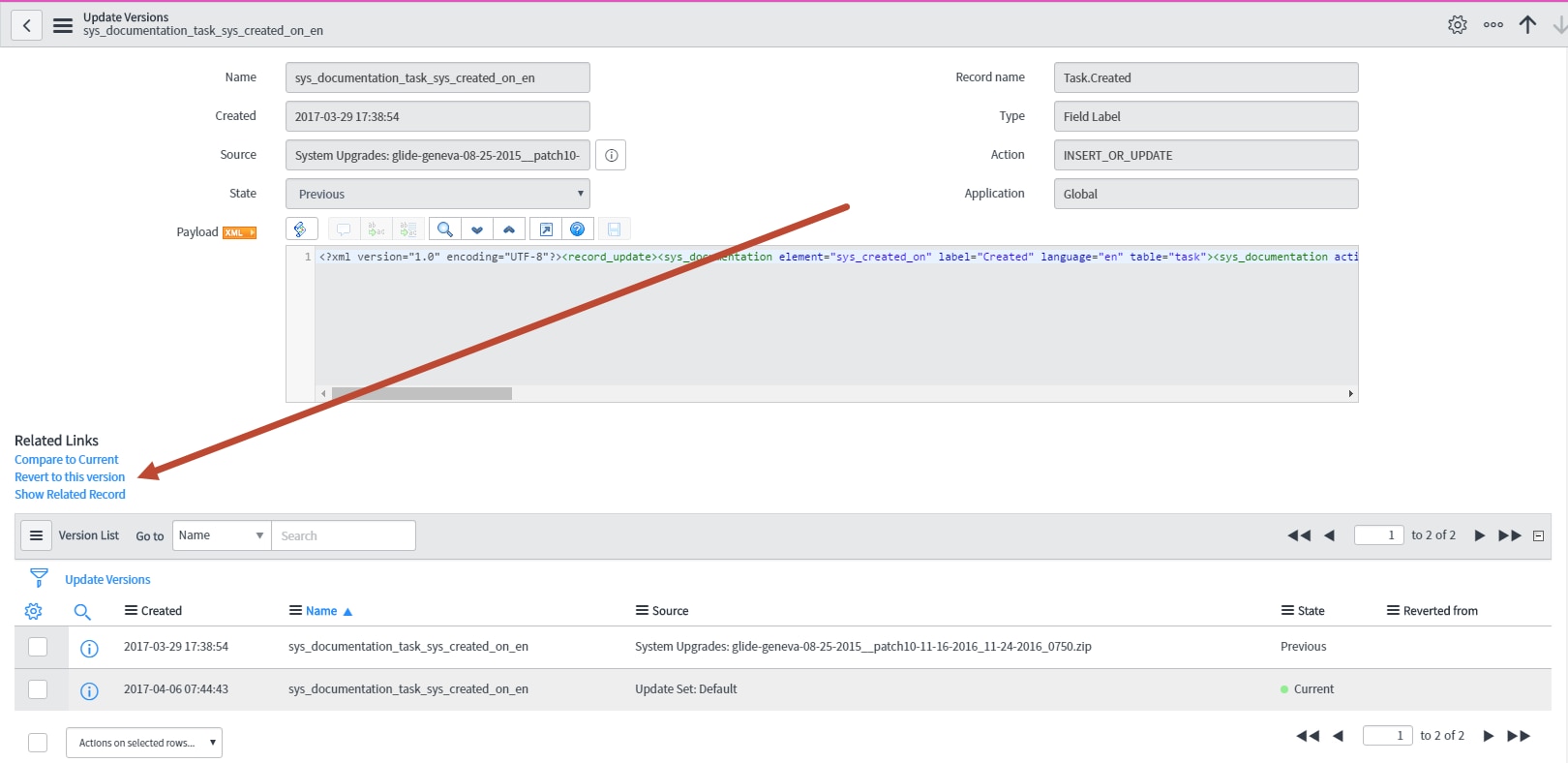
Task: Open the Go to field dropdown showing Name
Action: tap(222, 535)
